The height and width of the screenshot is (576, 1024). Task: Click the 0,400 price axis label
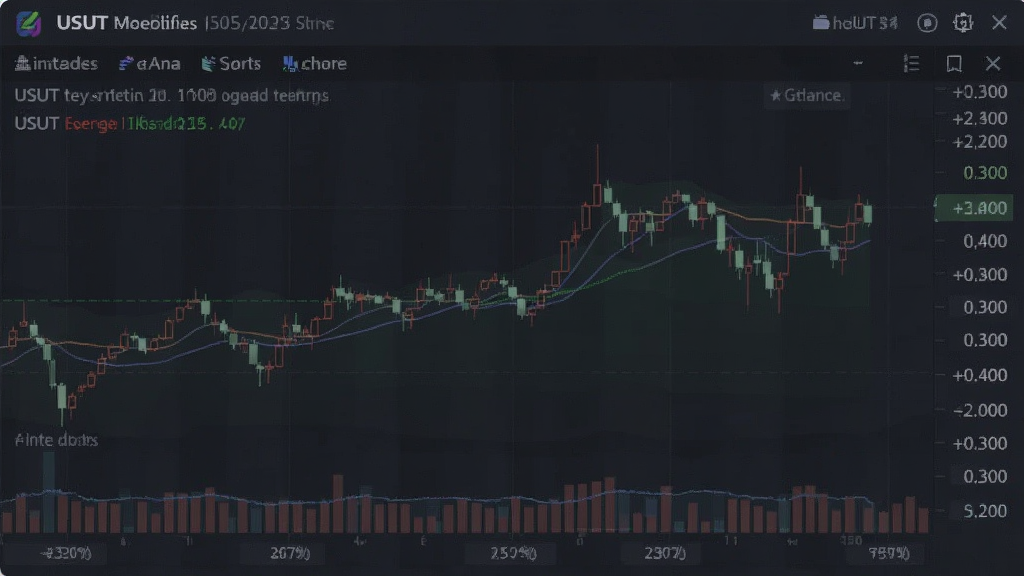[x=985, y=242]
